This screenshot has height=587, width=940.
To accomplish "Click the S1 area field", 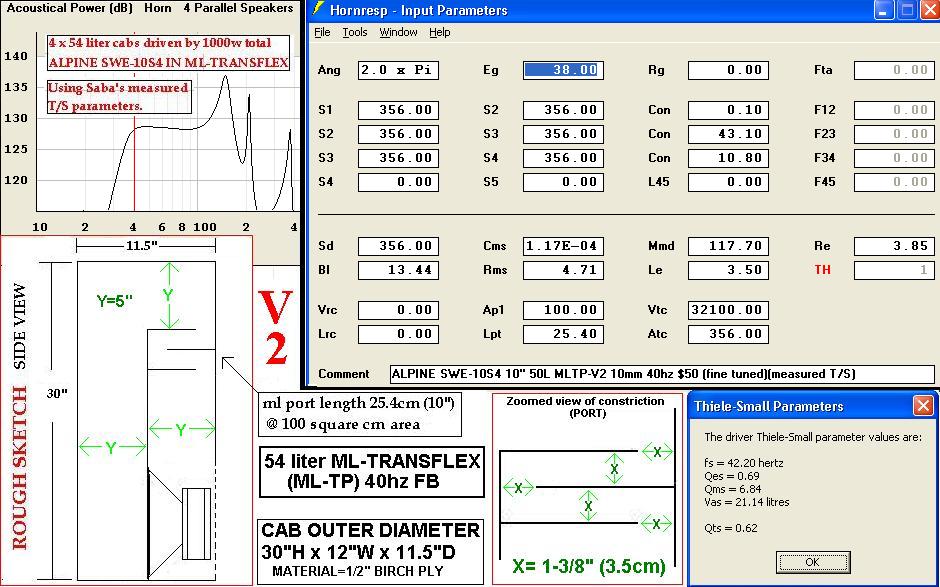I will (x=398, y=110).
